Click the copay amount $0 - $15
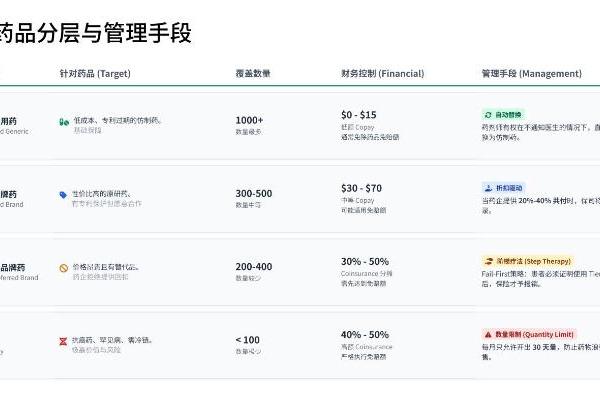600x400 pixels. pyautogui.click(x=359, y=115)
